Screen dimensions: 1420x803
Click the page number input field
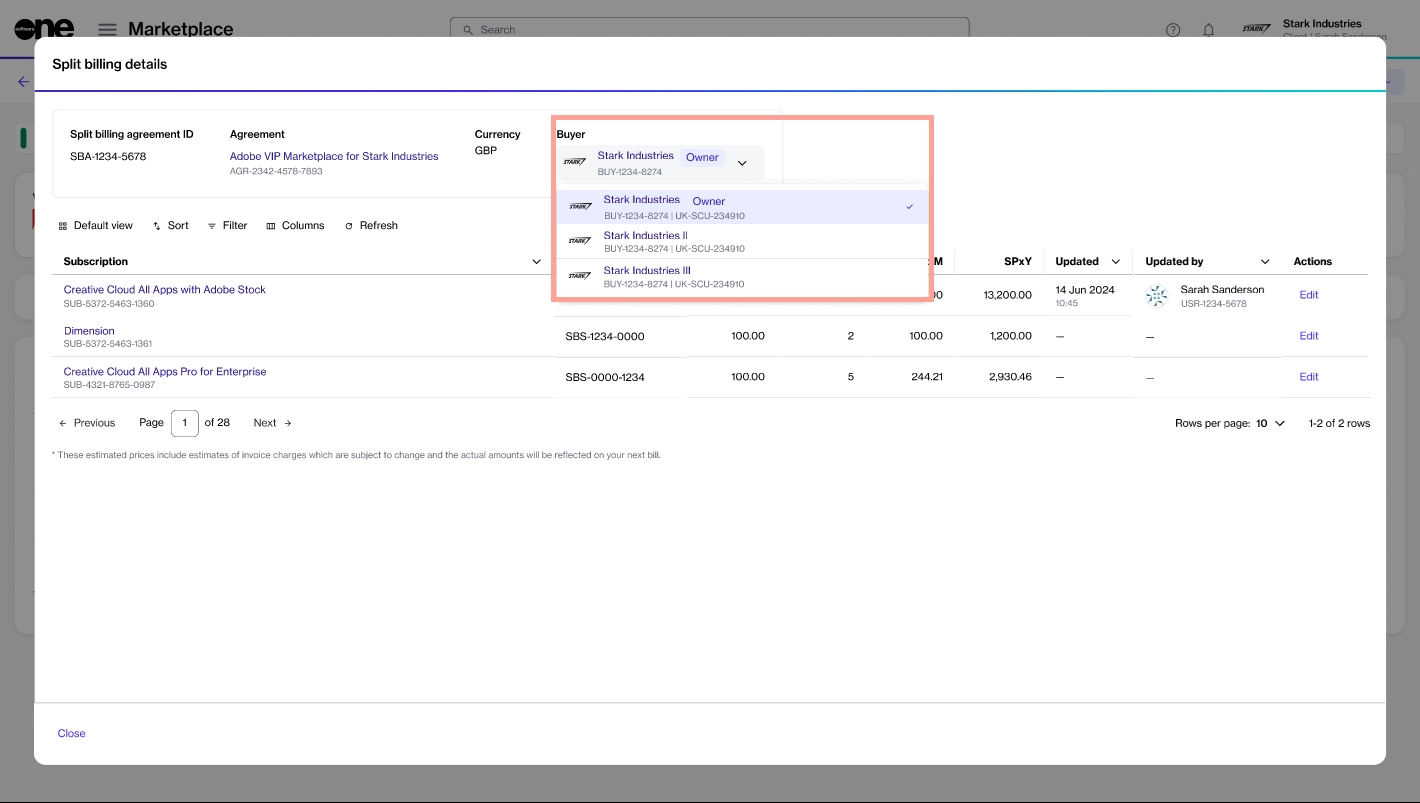[x=184, y=423]
